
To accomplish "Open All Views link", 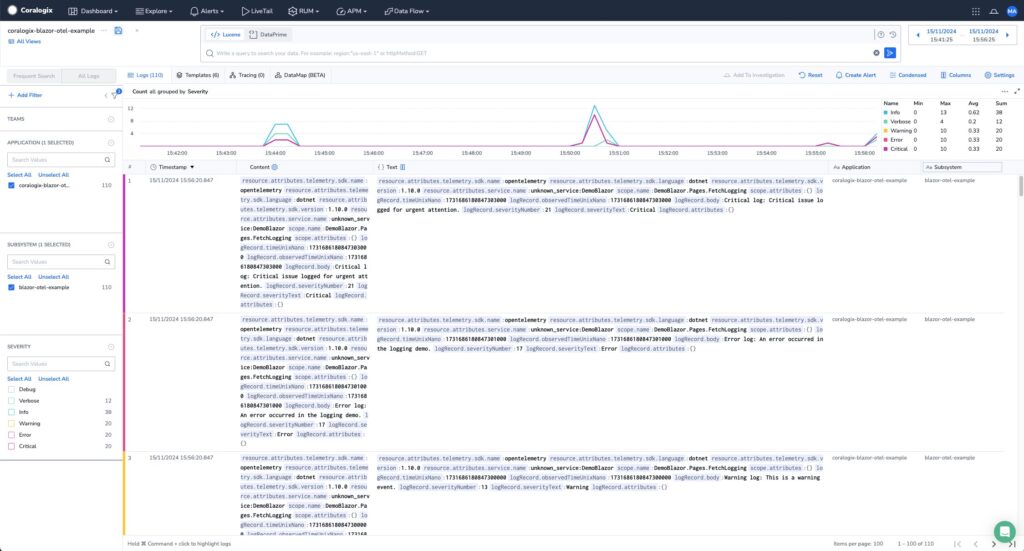I will click(x=25, y=41).
